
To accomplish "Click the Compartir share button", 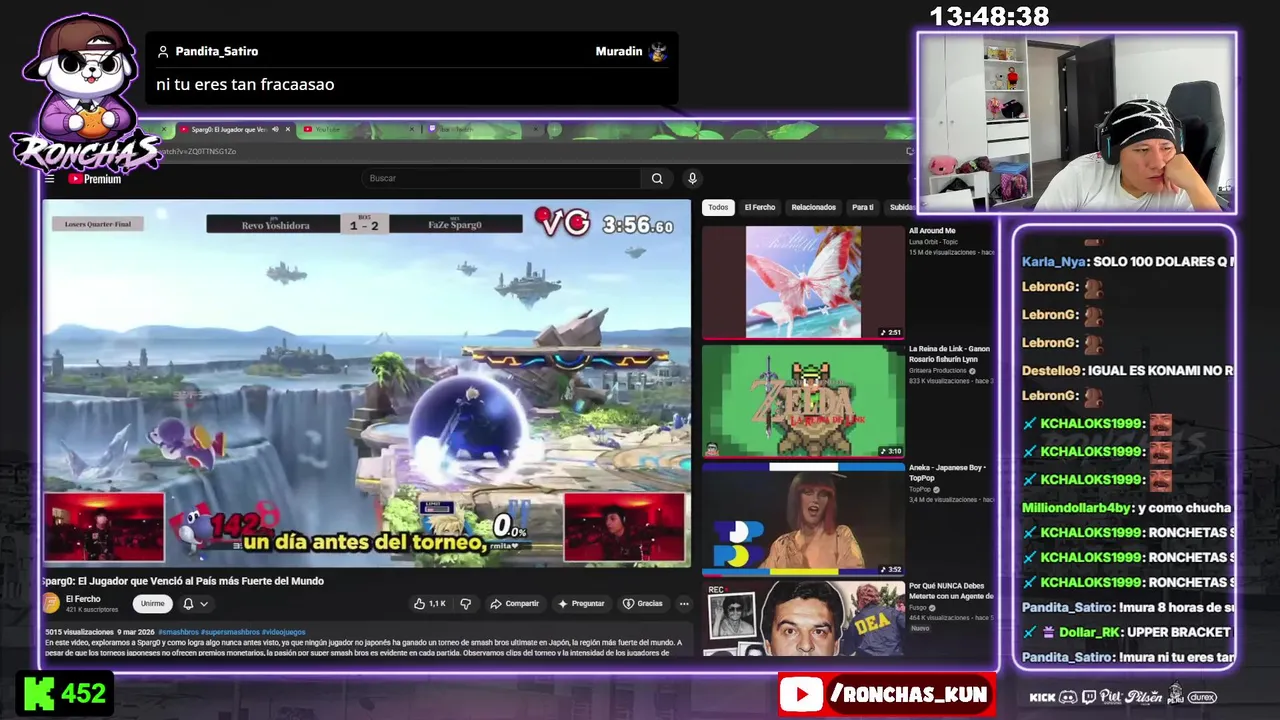I will click(515, 604).
